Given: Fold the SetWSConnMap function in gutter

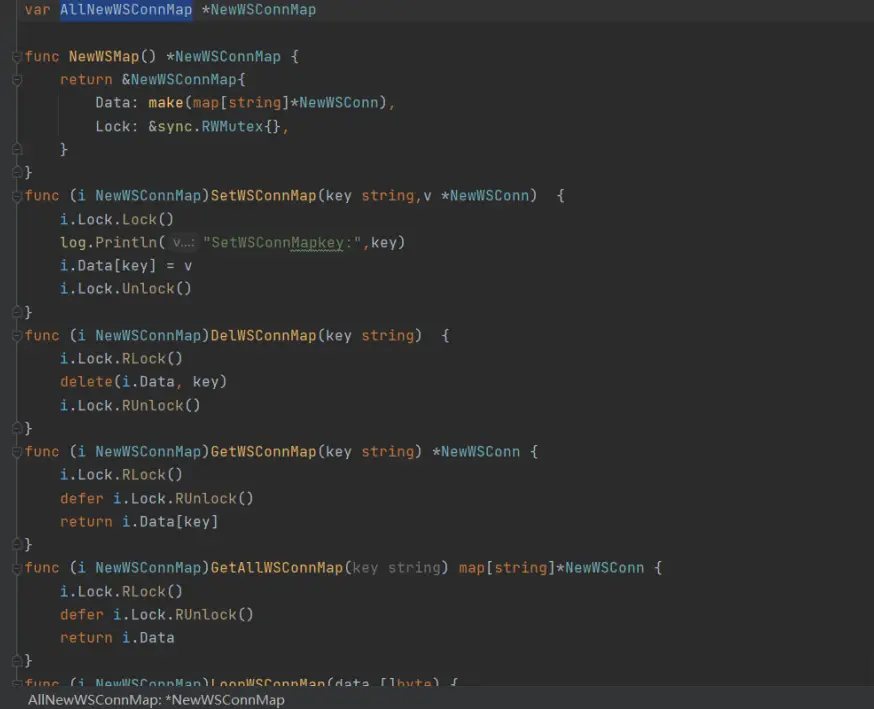Looking at the screenshot, I should [17, 196].
